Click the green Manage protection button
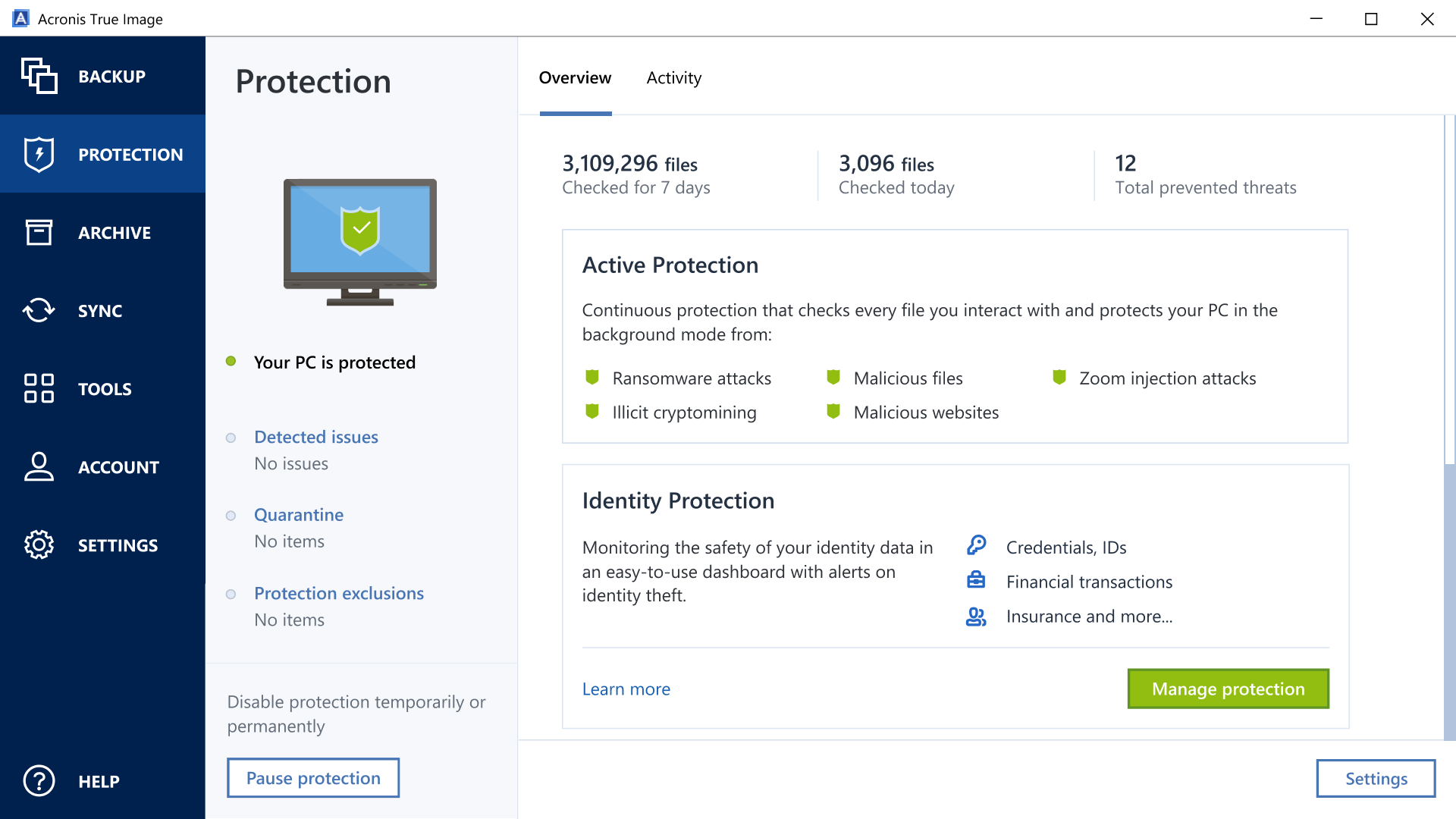 tap(1228, 689)
